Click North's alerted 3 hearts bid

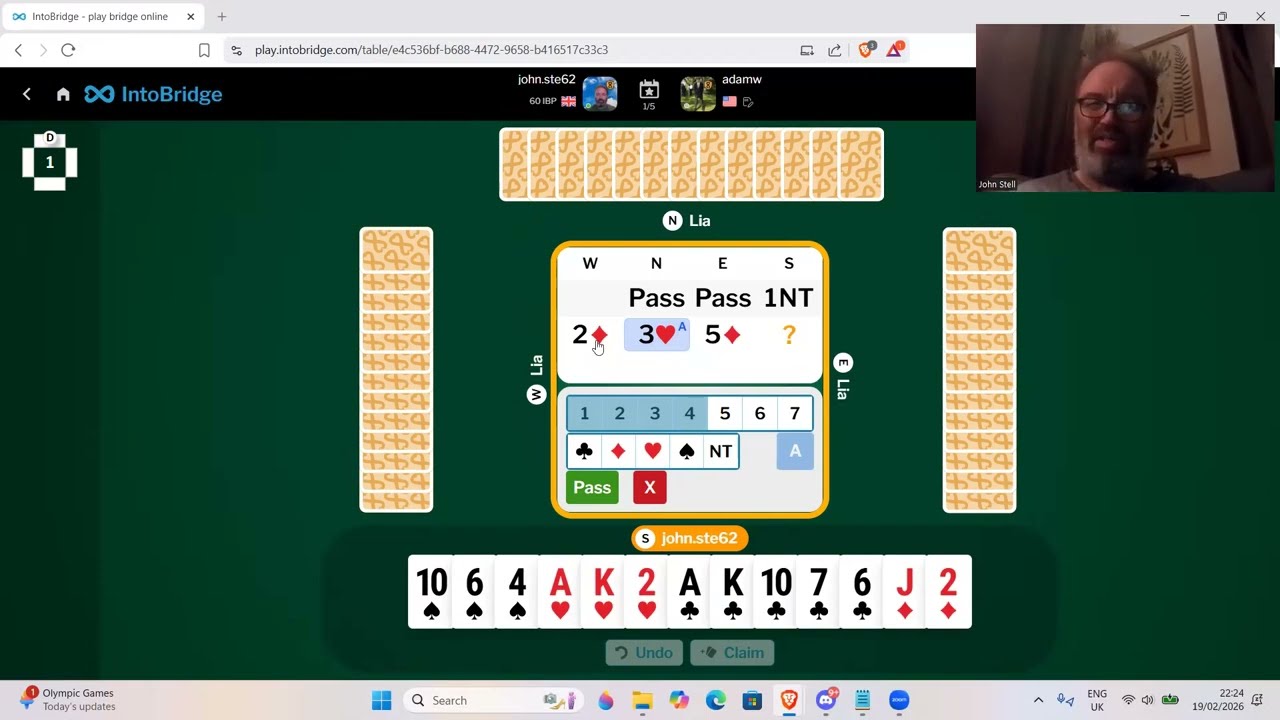coord(657,334)
